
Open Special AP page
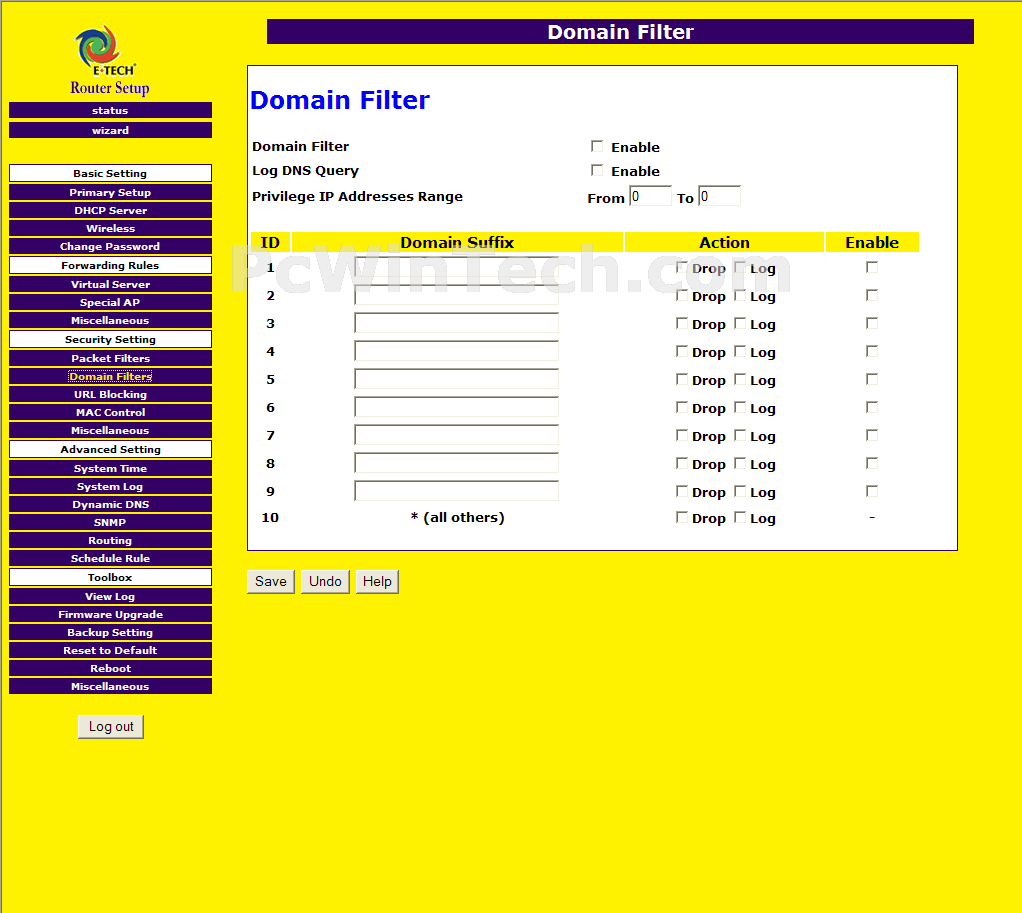[110, 302]
